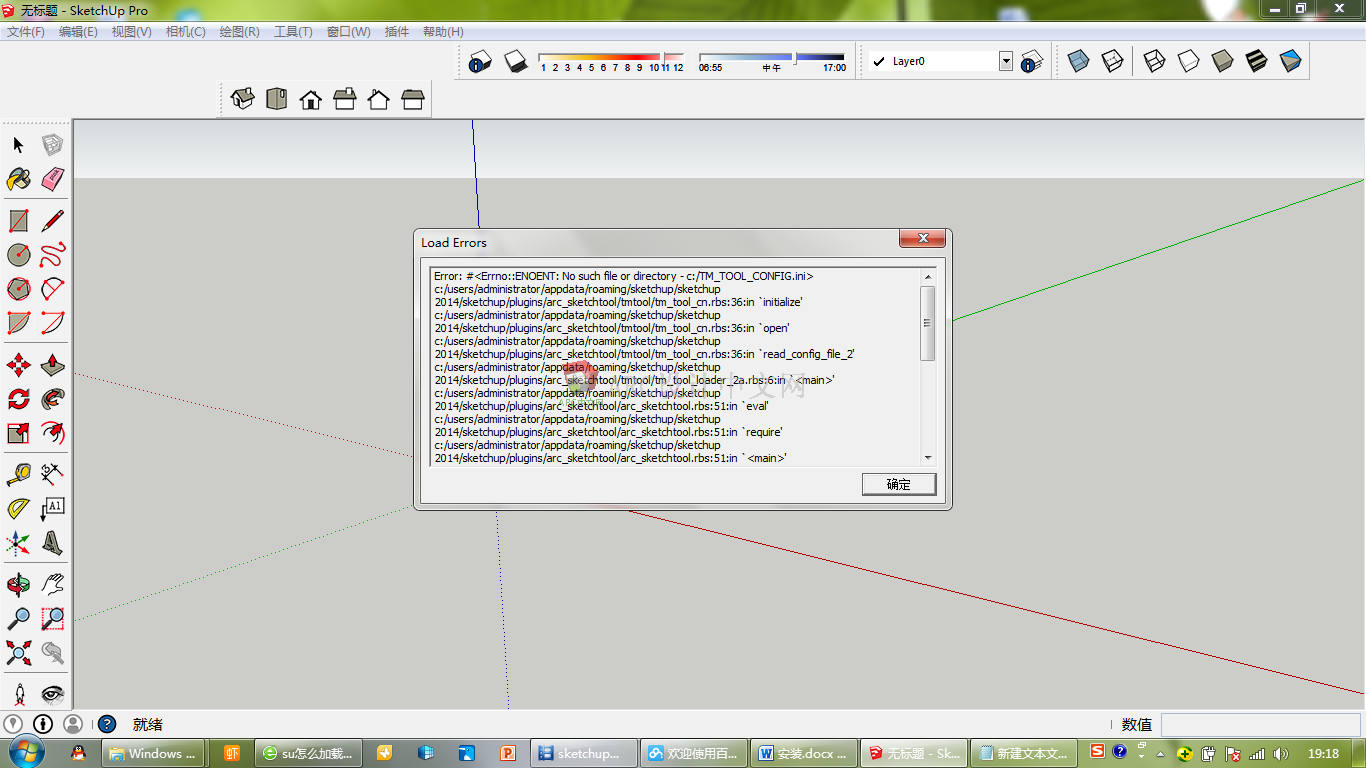Image resolution: width=1366 pixels, height=768 pixels.
Task: Activate the Axes tool
Action: click(18, 543)
